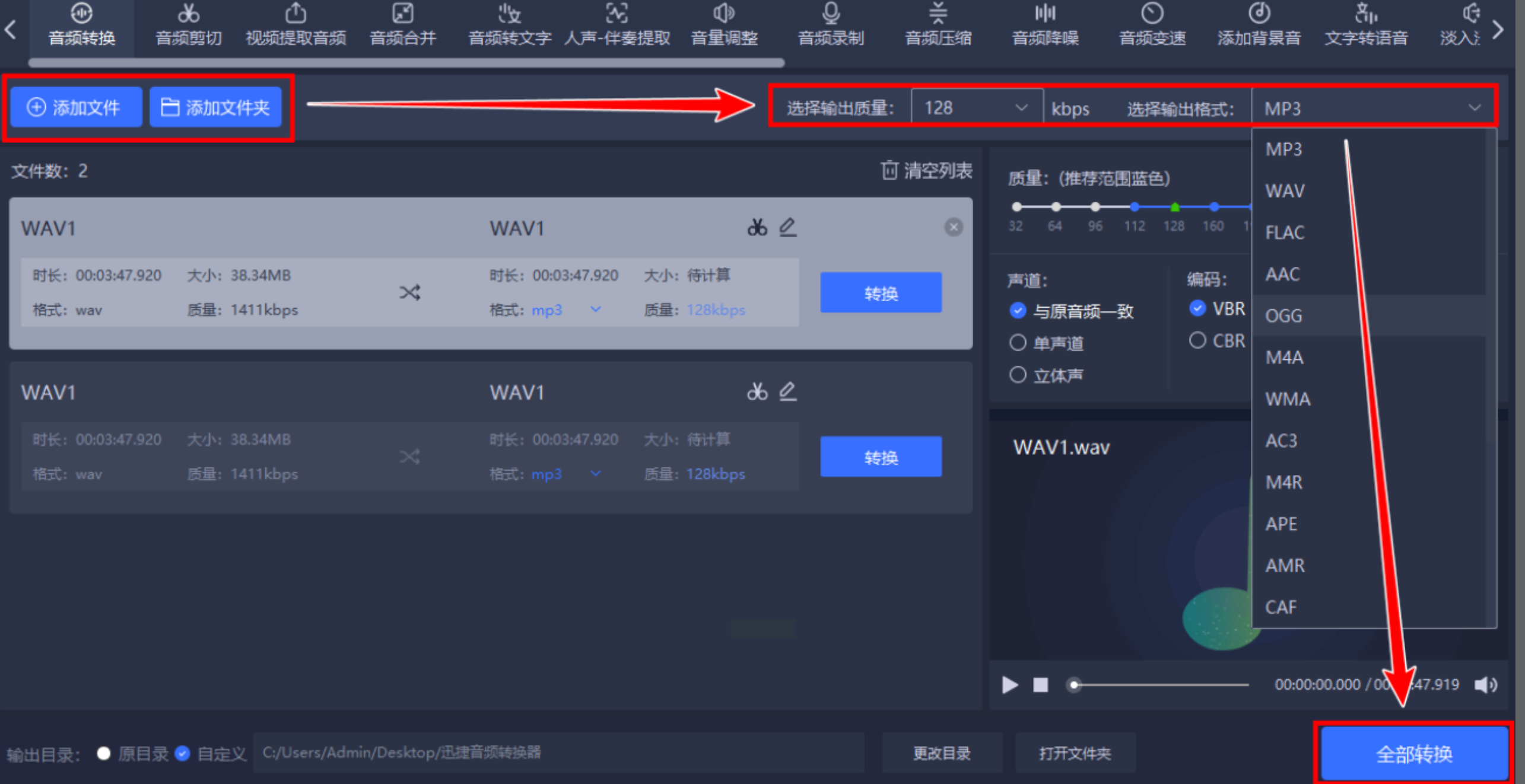Click the 64 kbps point on quality slider

click(x=1056, y=207)
